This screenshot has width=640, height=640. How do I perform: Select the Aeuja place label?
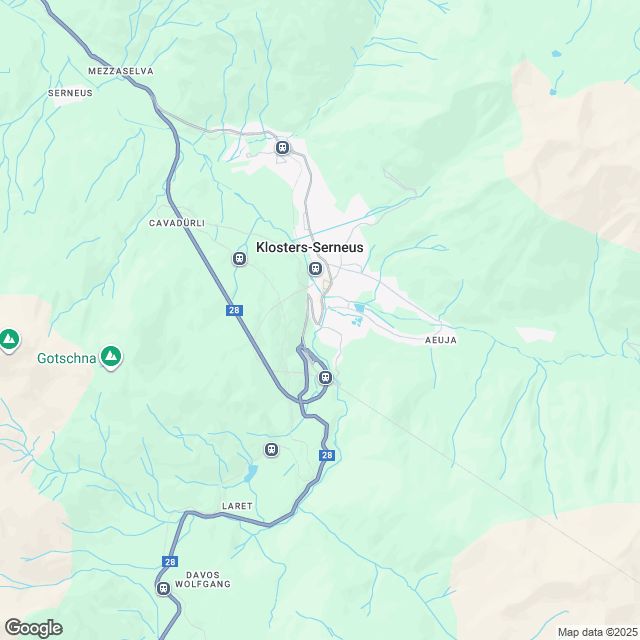pyautogui.click(x=440, y=340)
